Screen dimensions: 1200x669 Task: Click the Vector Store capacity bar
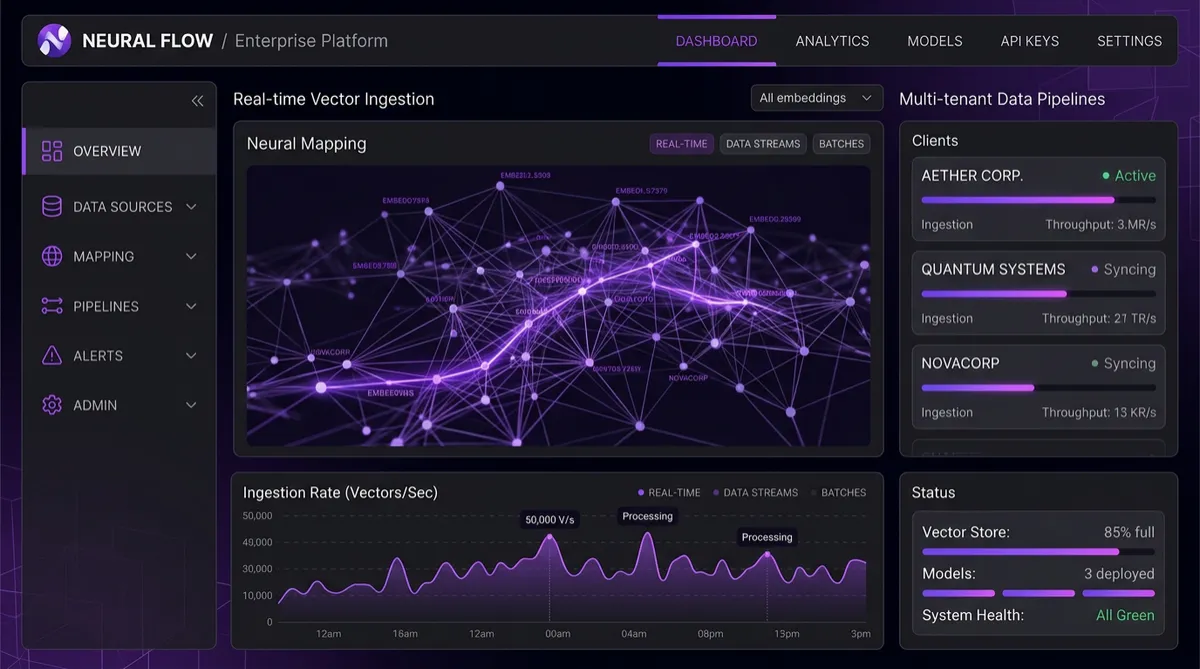[x=1038, y=552]
